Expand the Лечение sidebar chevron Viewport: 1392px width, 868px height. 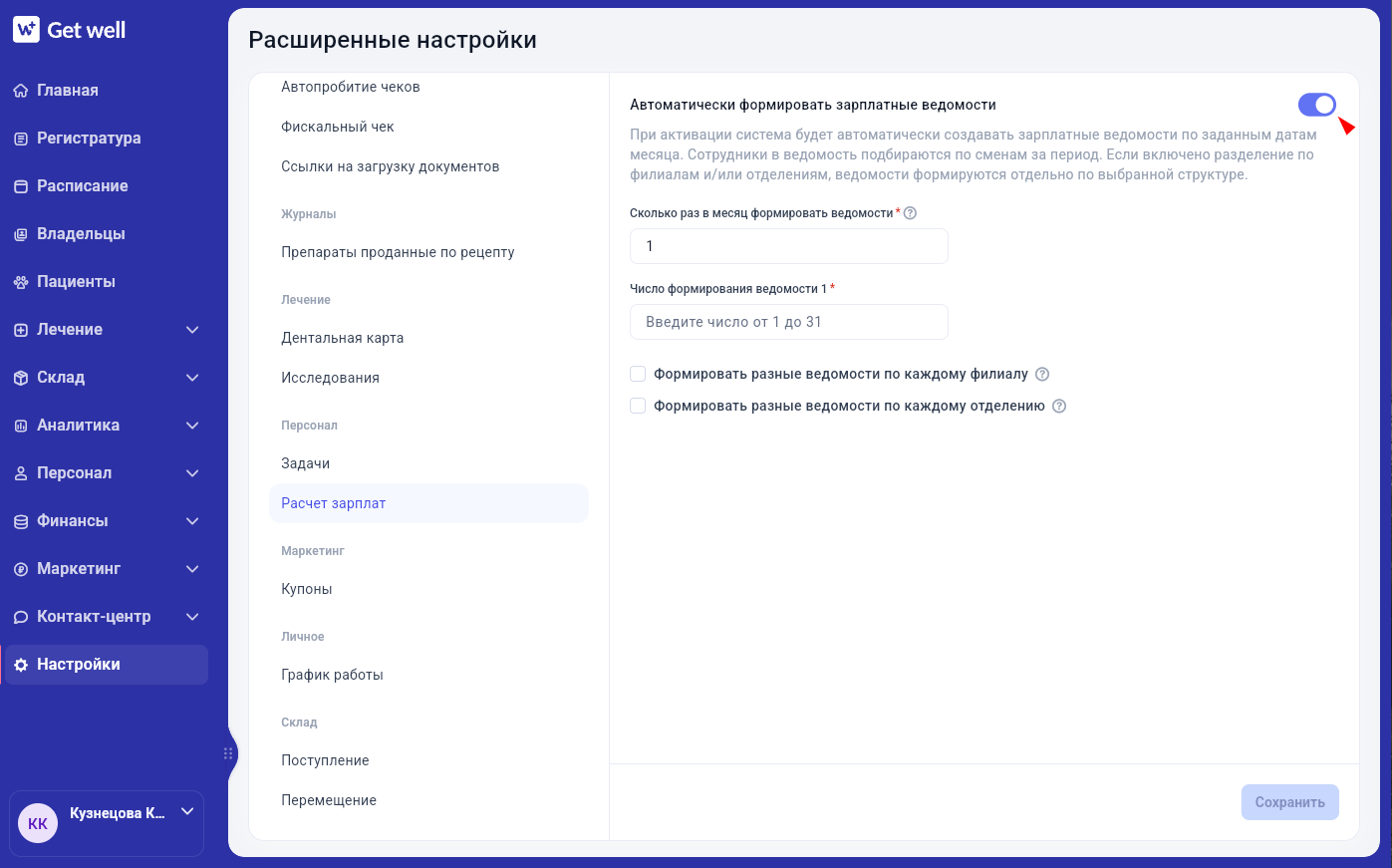click(x=192, y=330)
